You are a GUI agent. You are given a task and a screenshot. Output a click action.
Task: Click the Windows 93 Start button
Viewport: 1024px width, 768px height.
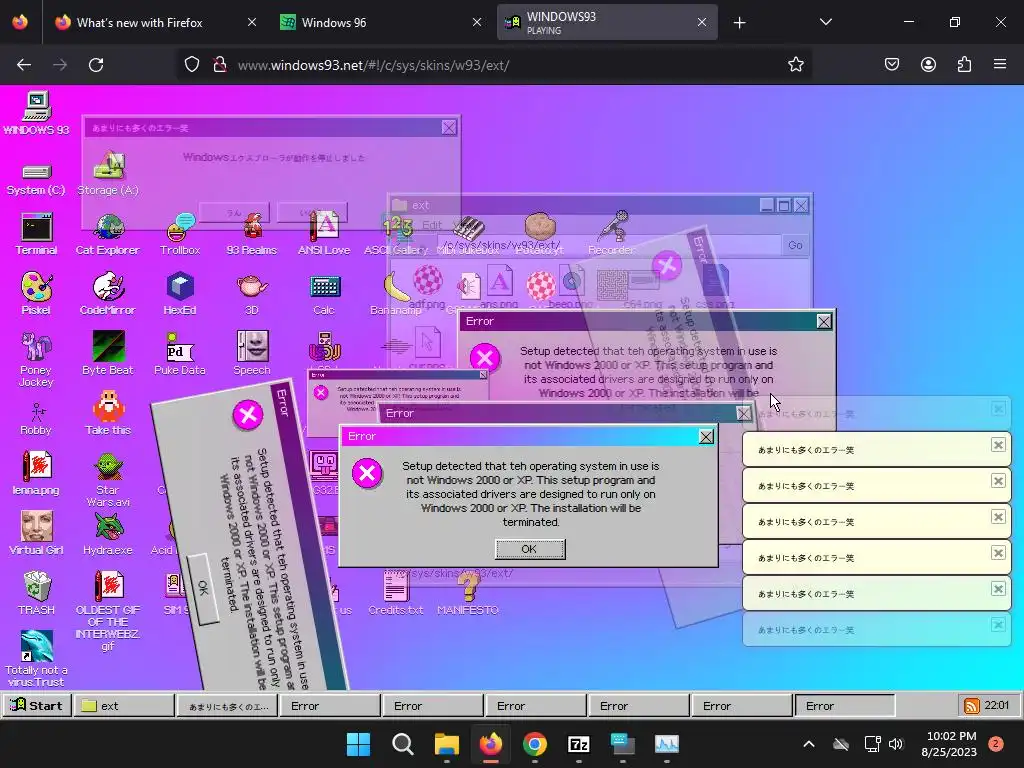click(x=37, y=705)
